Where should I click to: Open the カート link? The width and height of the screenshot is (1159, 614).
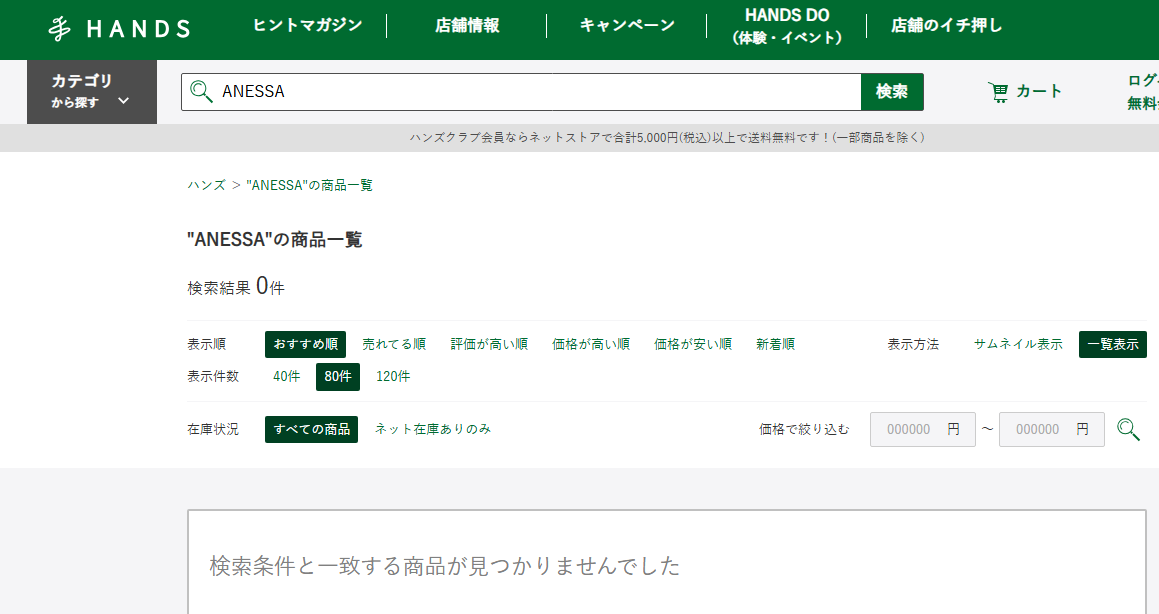tap(1024, 92)
